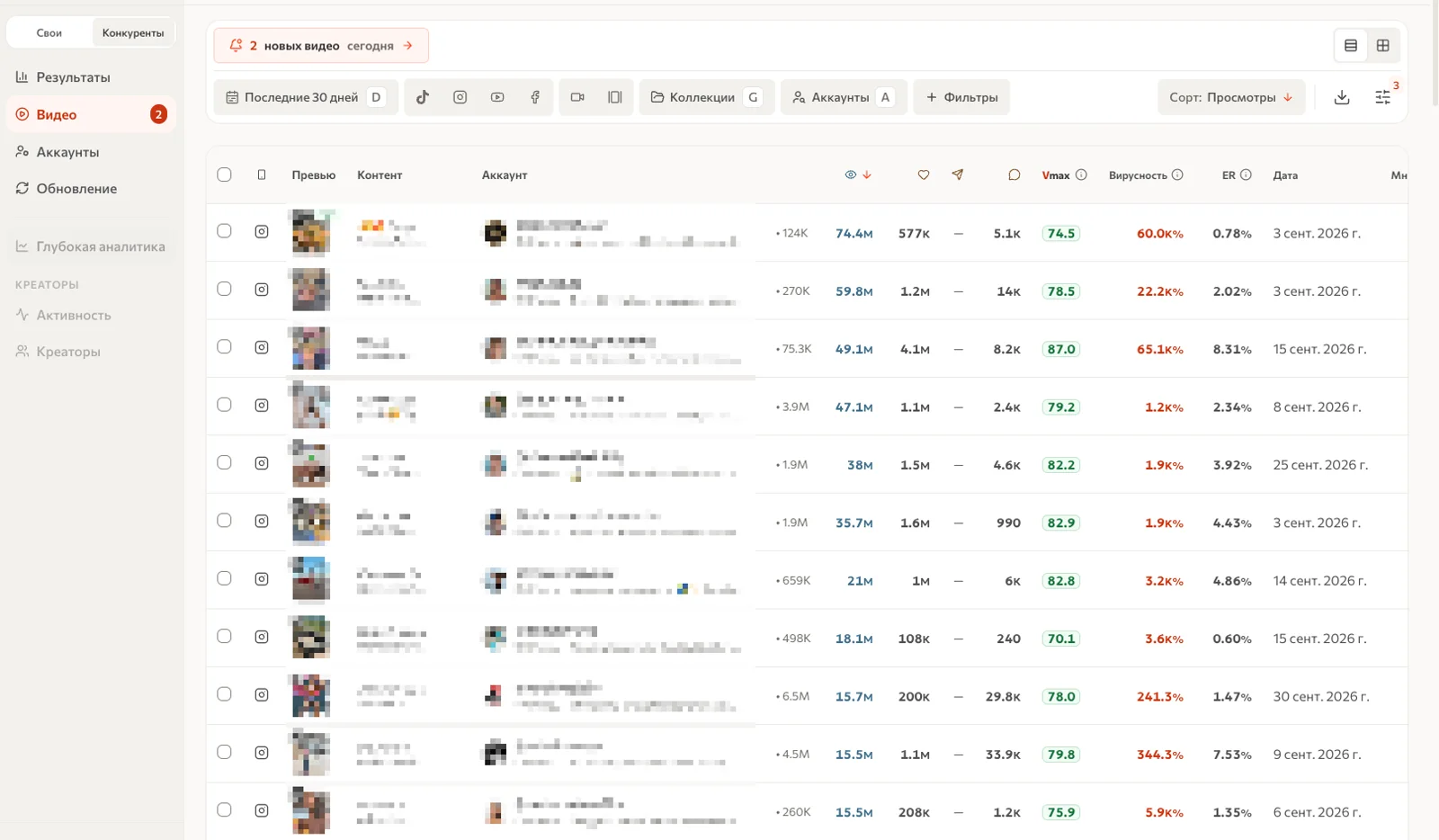Open Активность under Креаторы section
The width and height of the screenshot is (1439, 840).
coord(91,316)
